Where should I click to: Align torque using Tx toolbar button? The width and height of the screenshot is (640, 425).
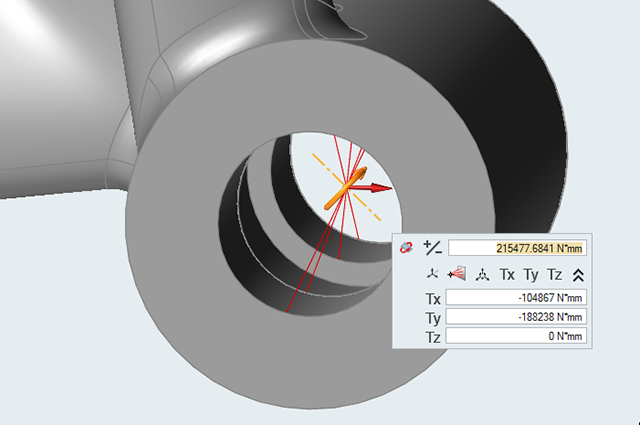tap(507, 274)
